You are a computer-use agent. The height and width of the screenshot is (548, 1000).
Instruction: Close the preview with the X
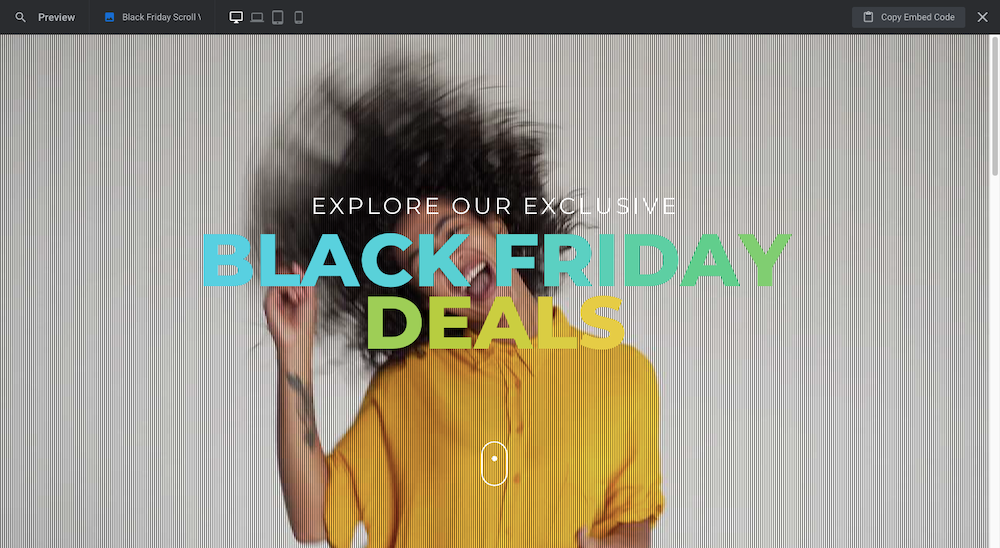pos(983,17)
